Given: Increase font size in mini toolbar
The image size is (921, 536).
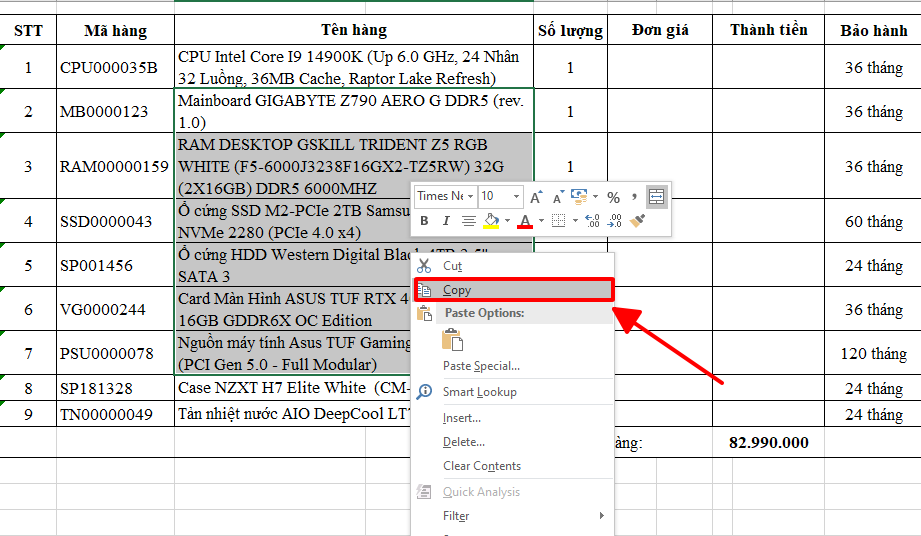Looking at the screenshot, I should [x=536, y=197].
